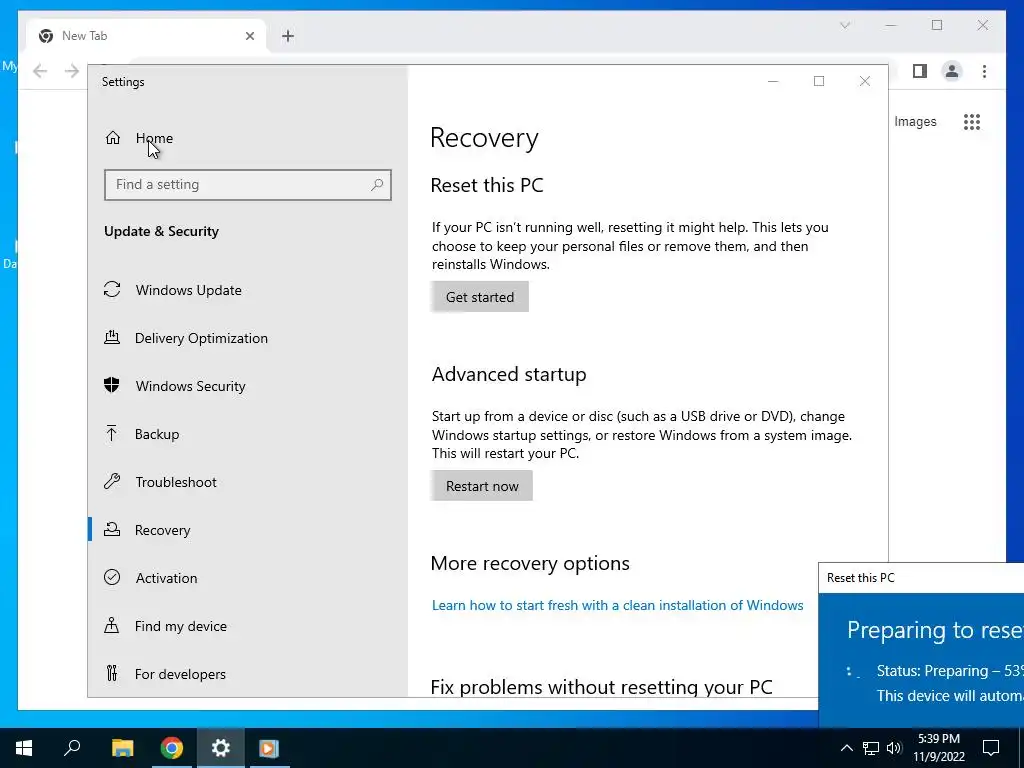
Task: Click the Reset this PC dialog title
Action: [x=860, y=578]
